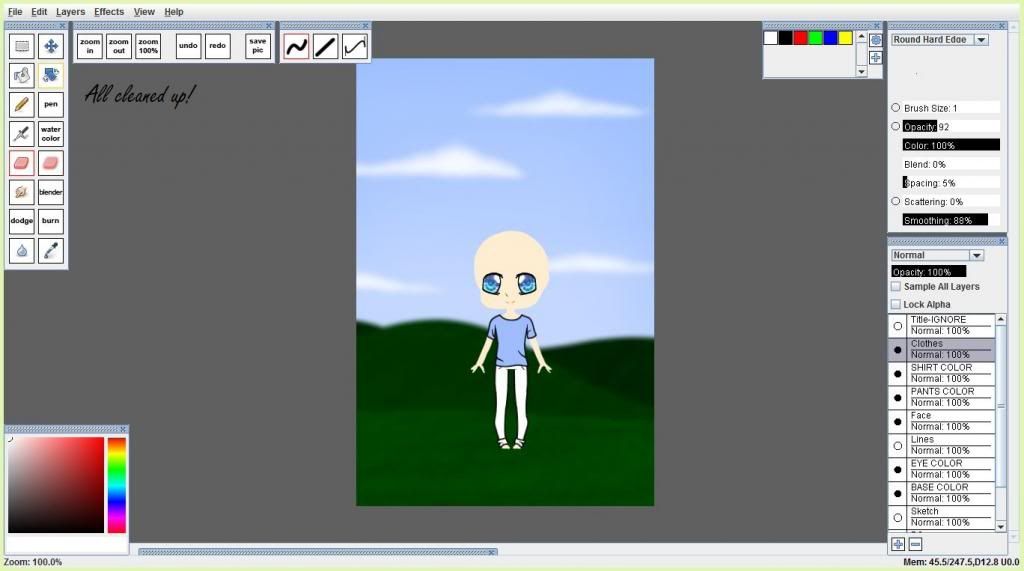
Task: Select the rectangular selection tool
Action: [22, 46]
